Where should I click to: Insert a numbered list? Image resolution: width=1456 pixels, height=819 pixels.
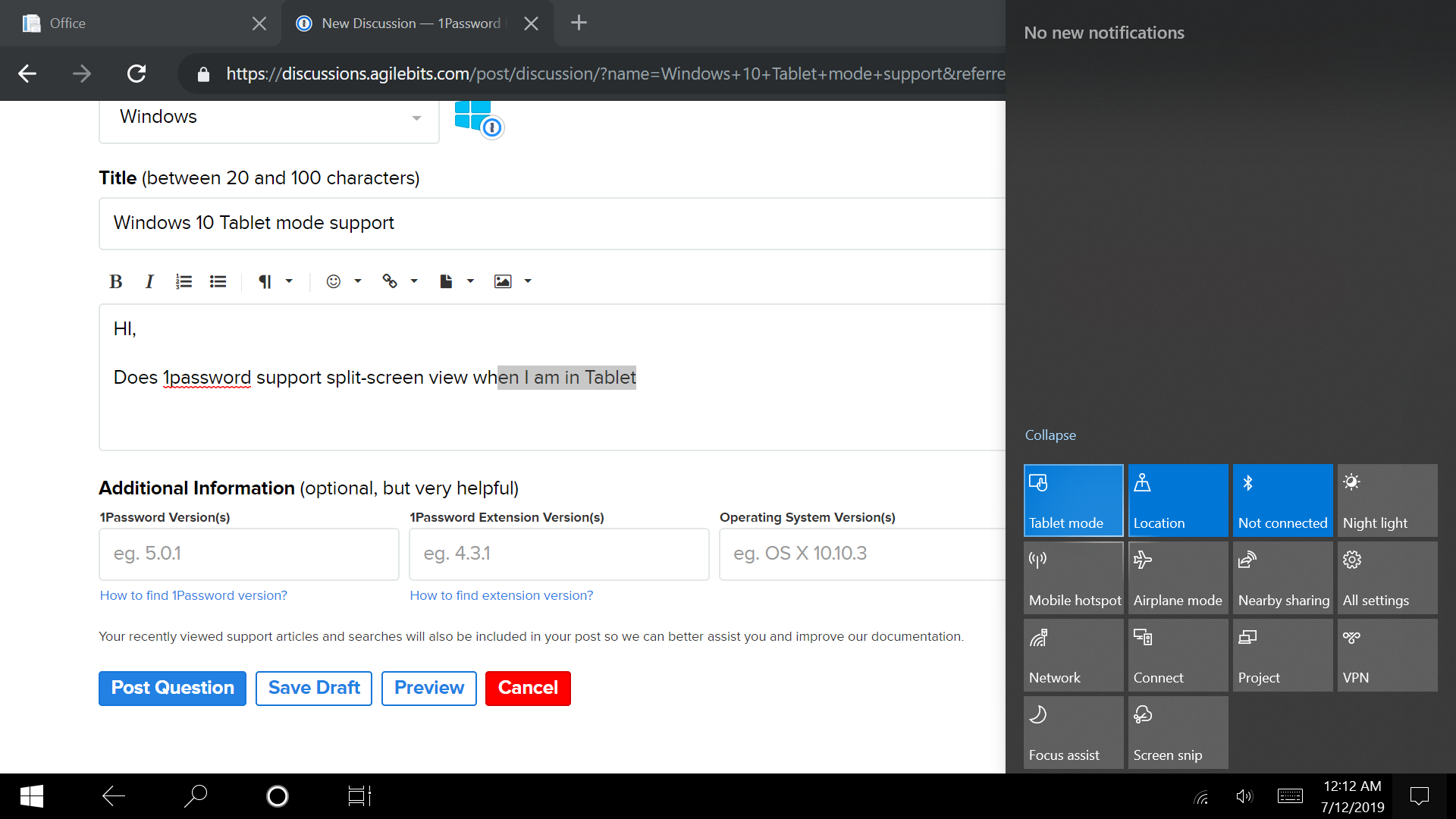[184, 281]
